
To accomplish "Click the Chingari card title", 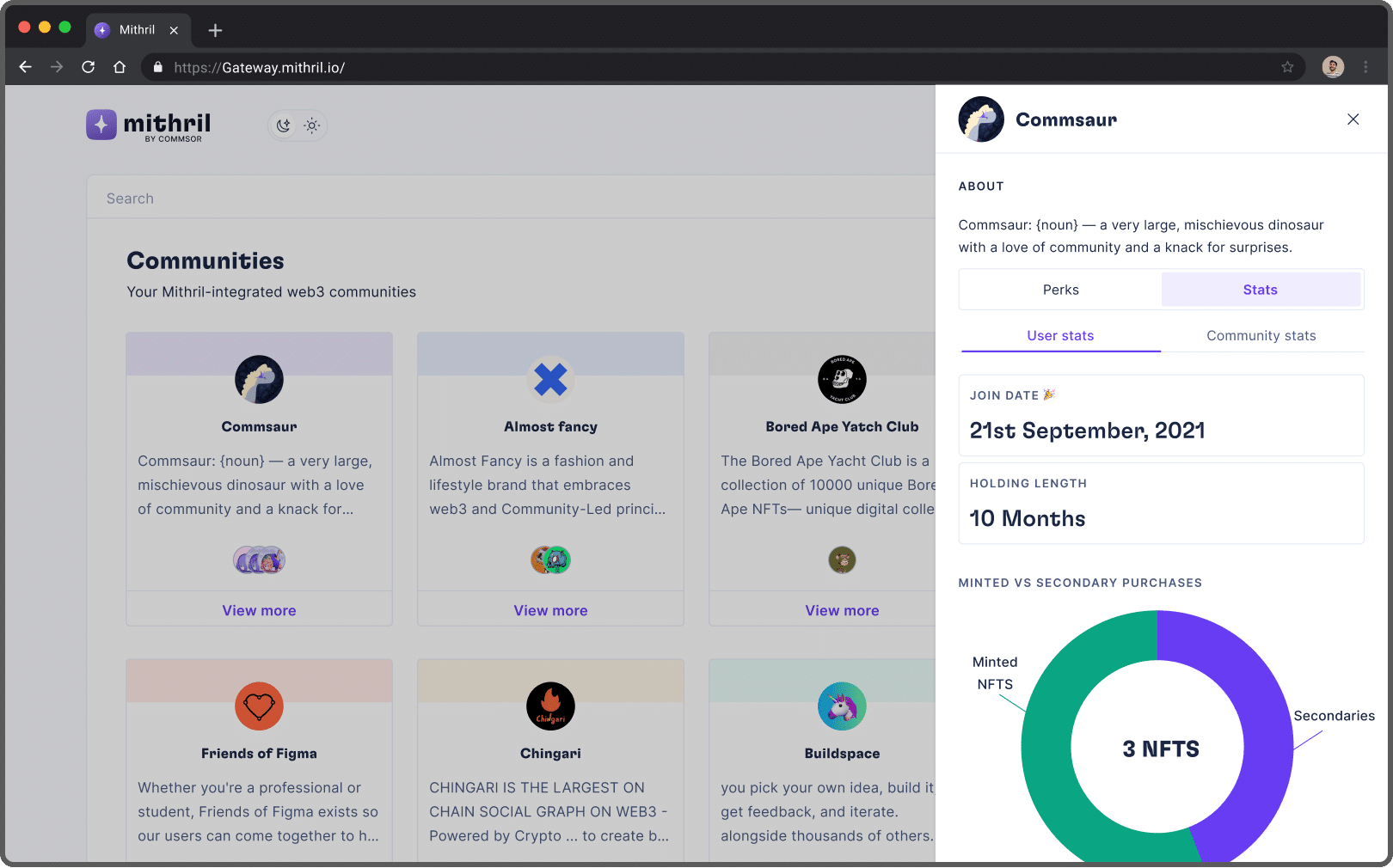I will click(550, 753).
